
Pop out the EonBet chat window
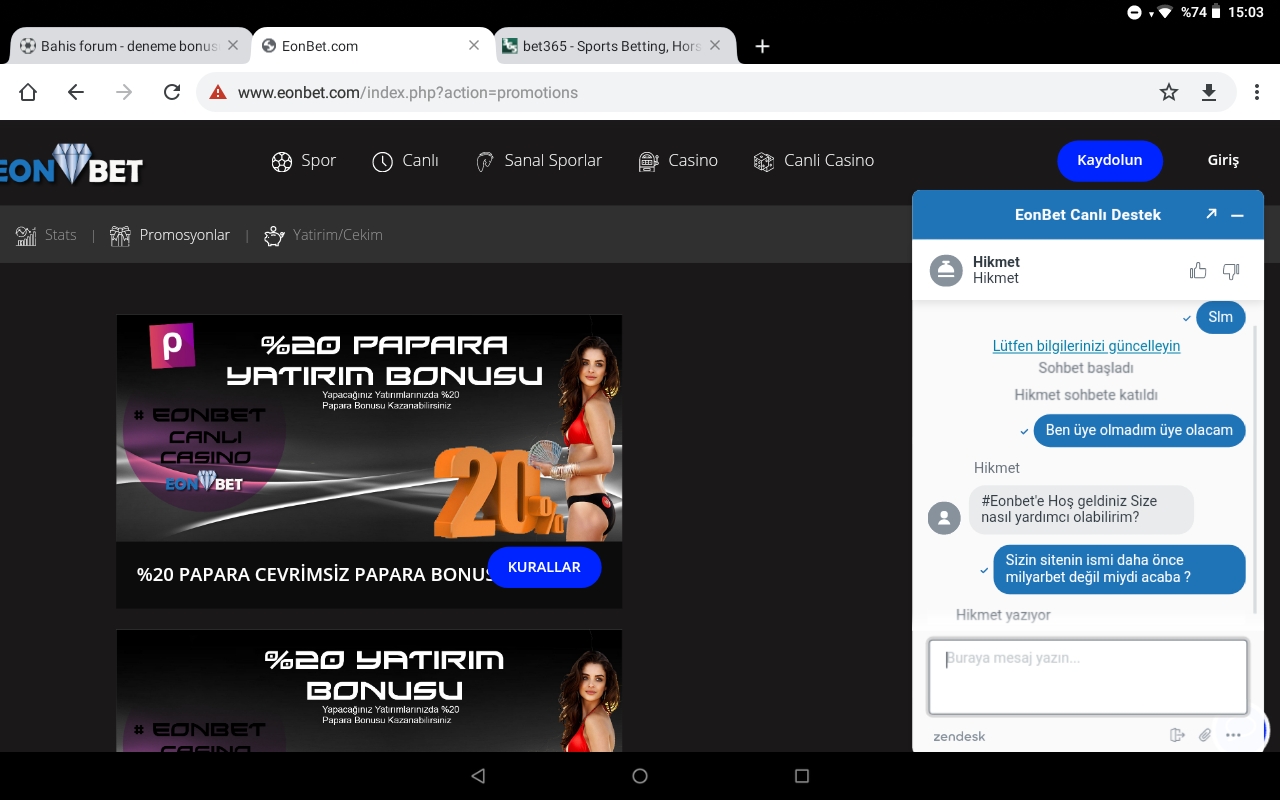1211,214
